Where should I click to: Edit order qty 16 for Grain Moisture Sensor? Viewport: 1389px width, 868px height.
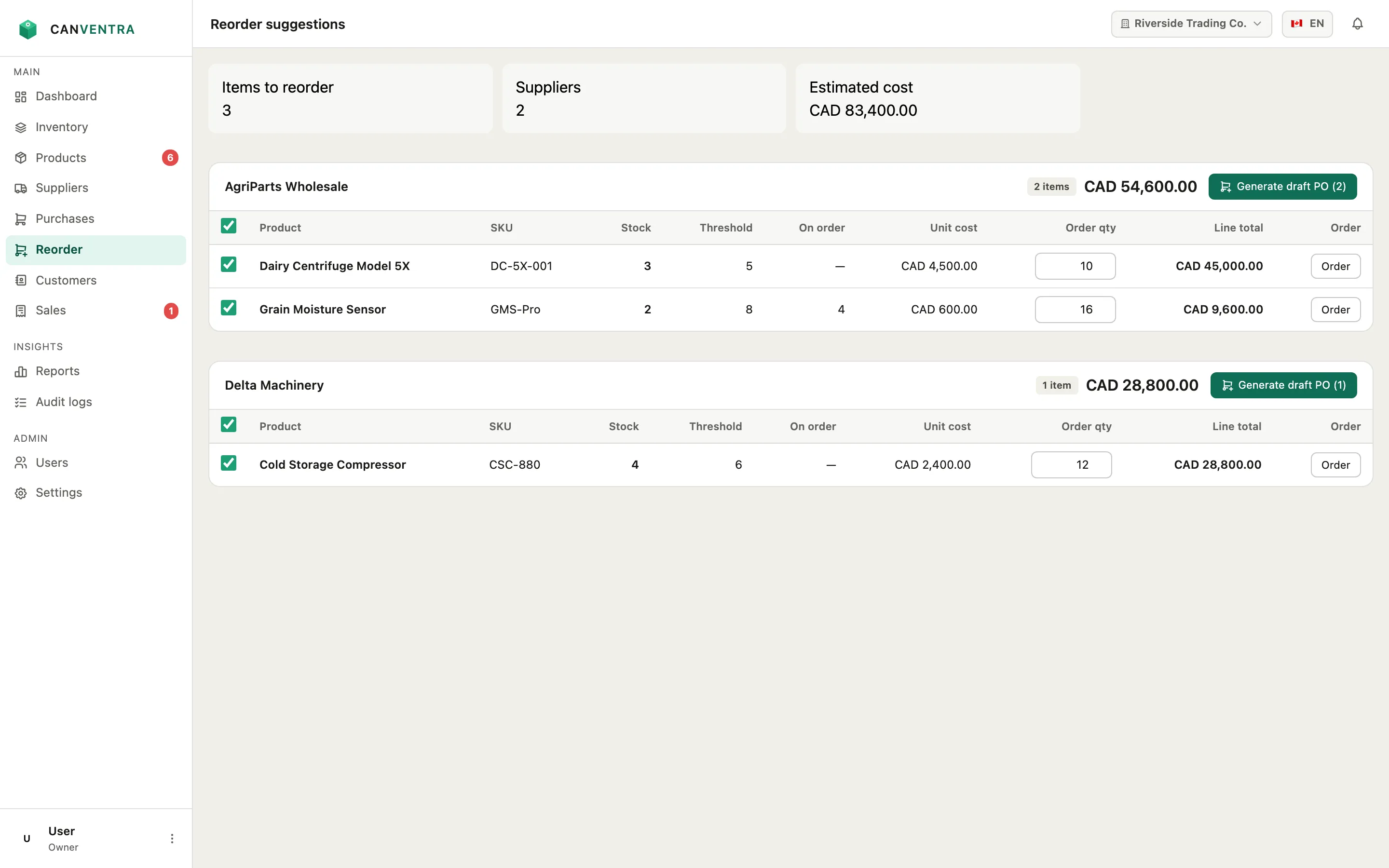click(x=1075, y=310)
